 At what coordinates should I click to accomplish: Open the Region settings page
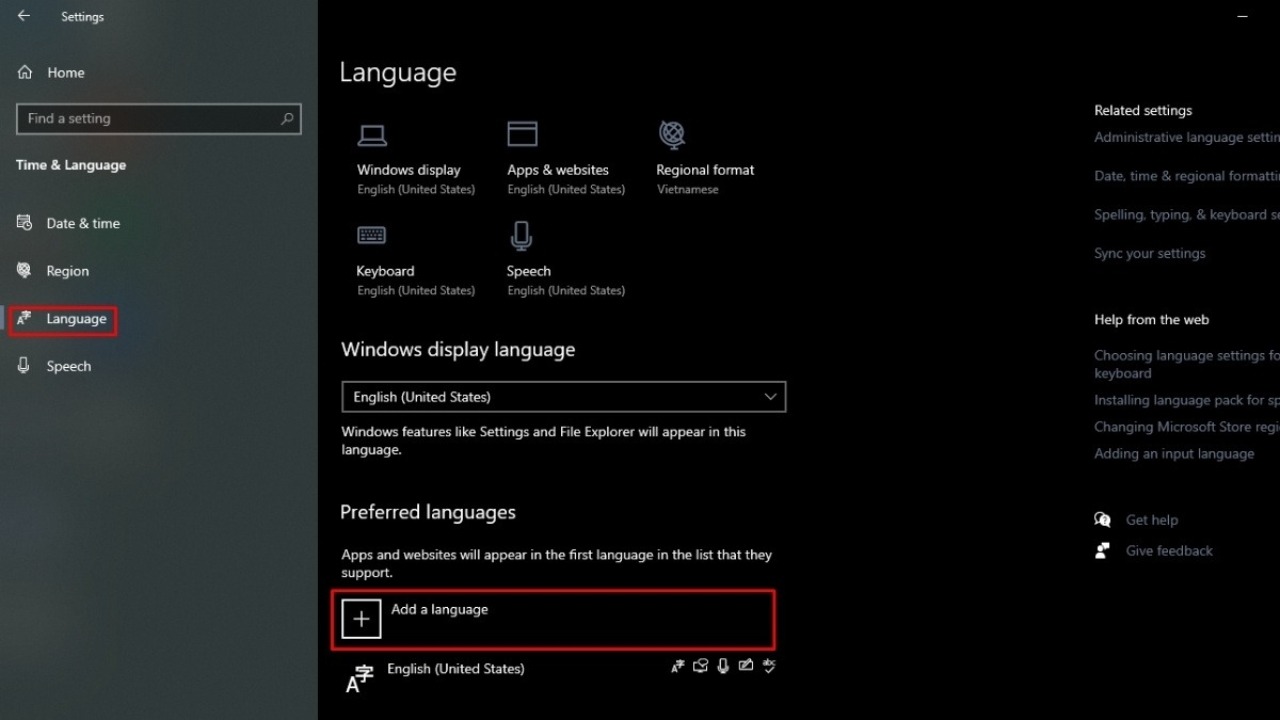coord(67,271)
